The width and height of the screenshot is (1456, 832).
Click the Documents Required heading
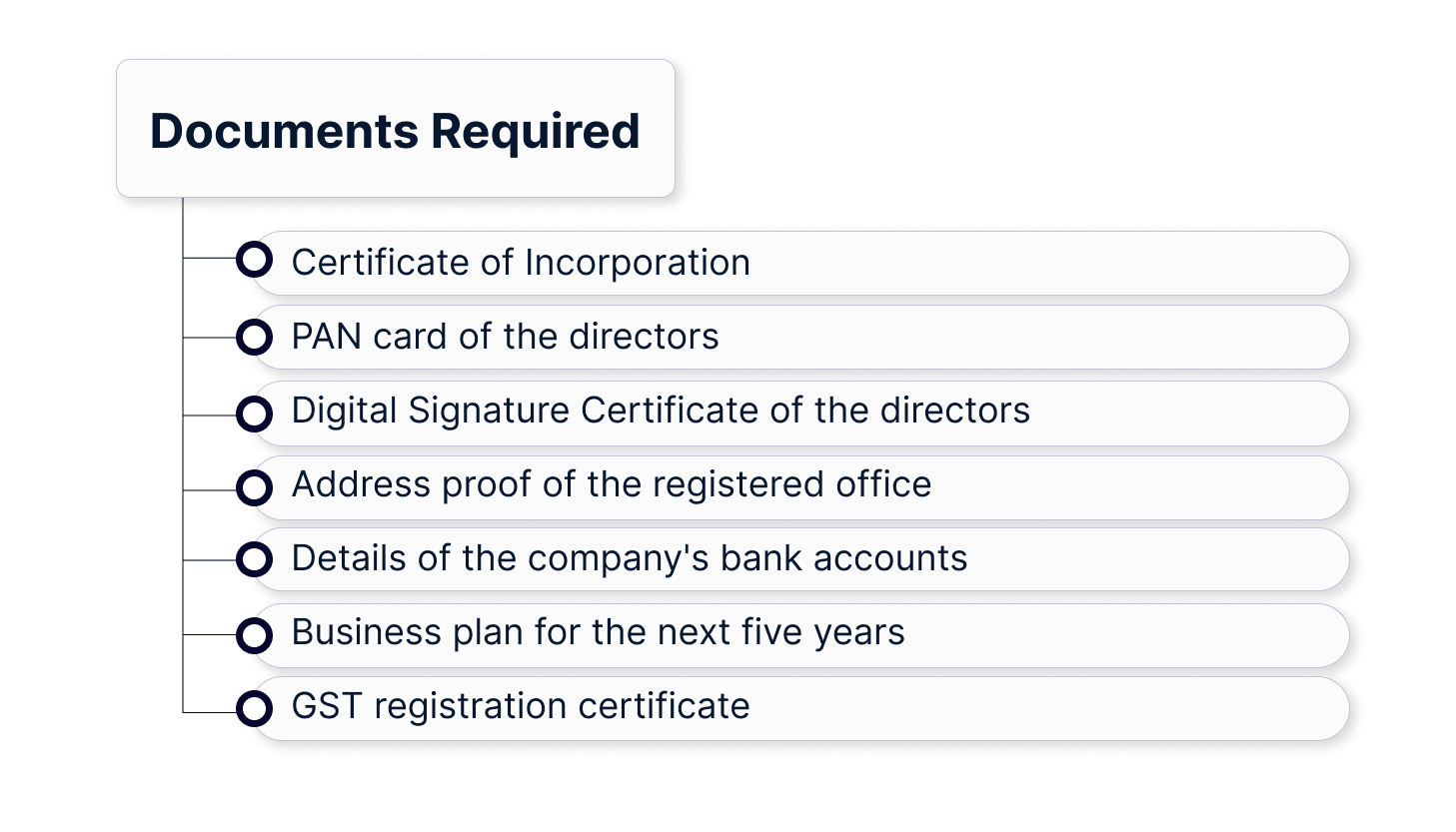(x=395, y=131)
